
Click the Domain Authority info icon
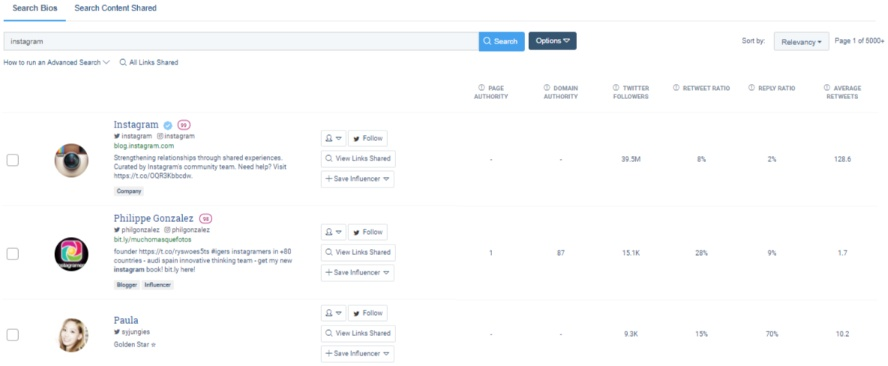[x=547, y=88]
